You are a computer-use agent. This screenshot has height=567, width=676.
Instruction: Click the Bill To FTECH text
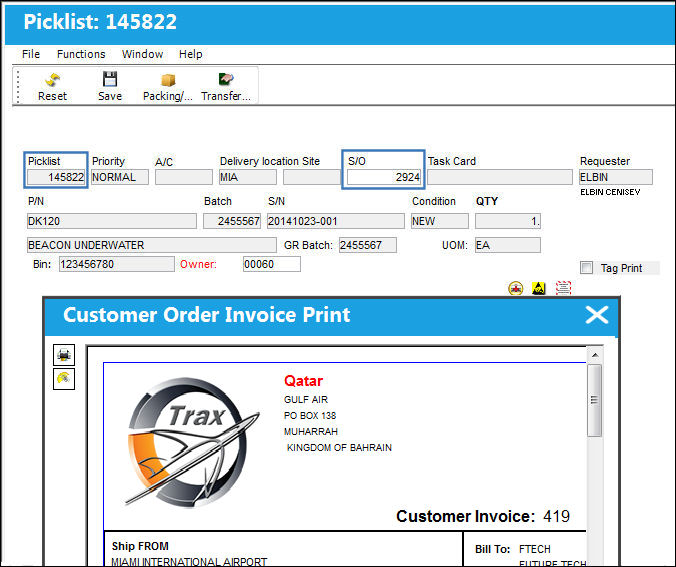click(x=535, y=549)
